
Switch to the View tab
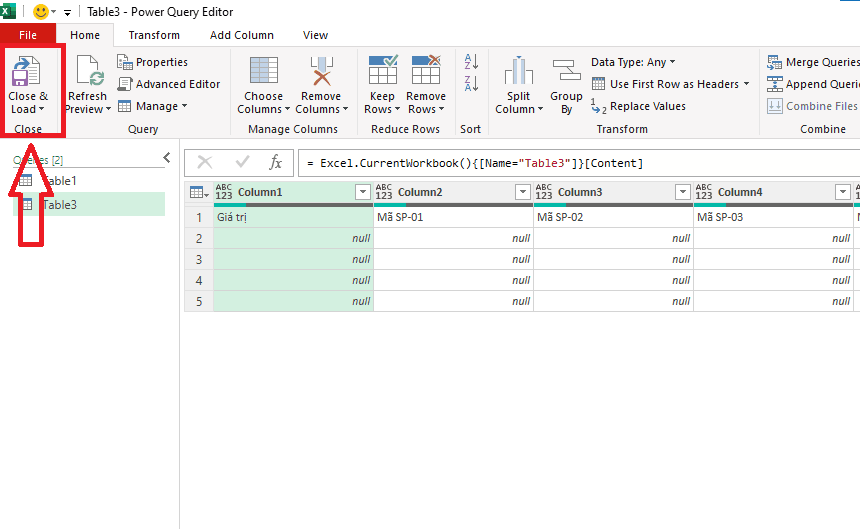pyautogui.click(x=315, y=35)
